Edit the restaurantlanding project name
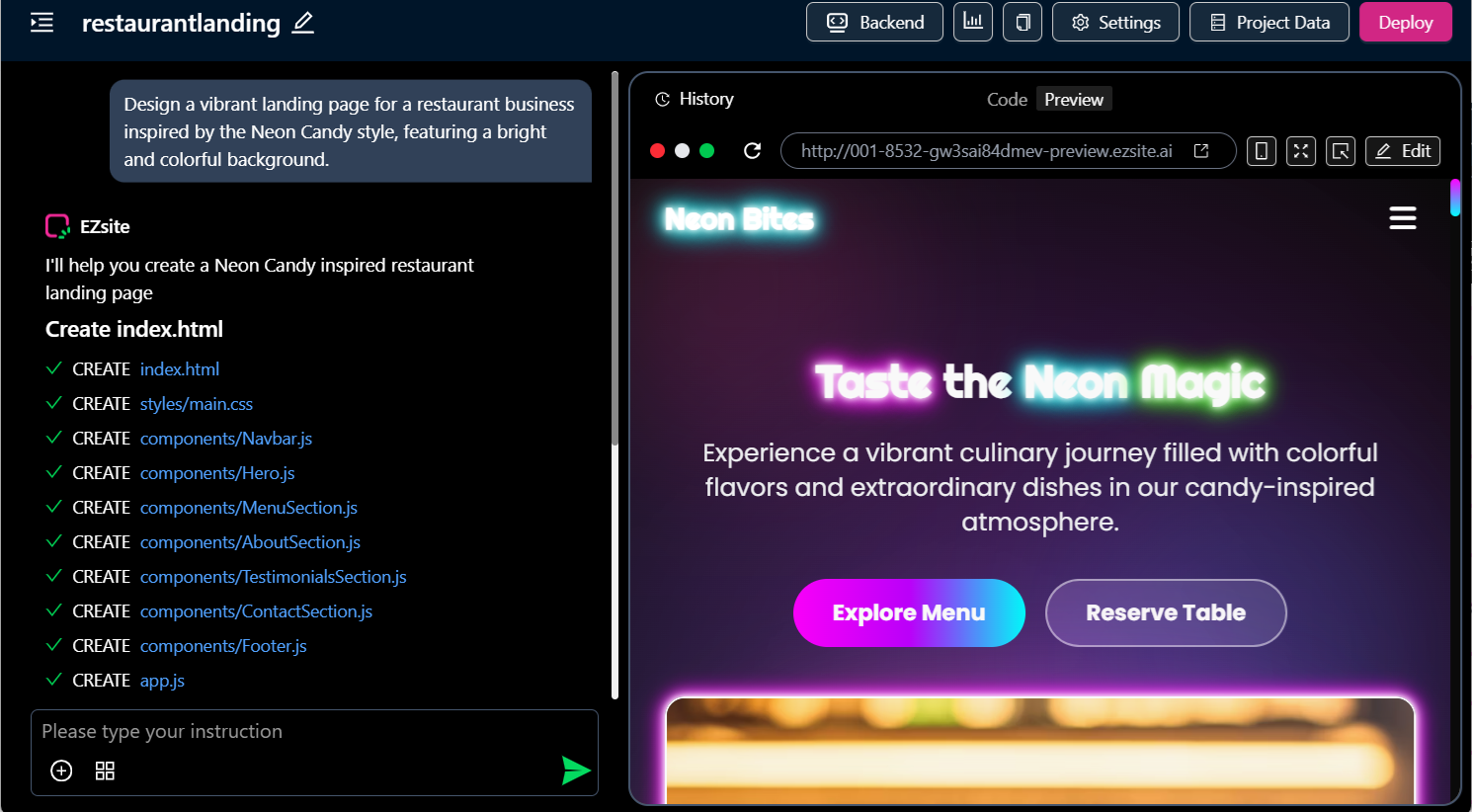This screenshot has width=1472, height=812. 303,23
